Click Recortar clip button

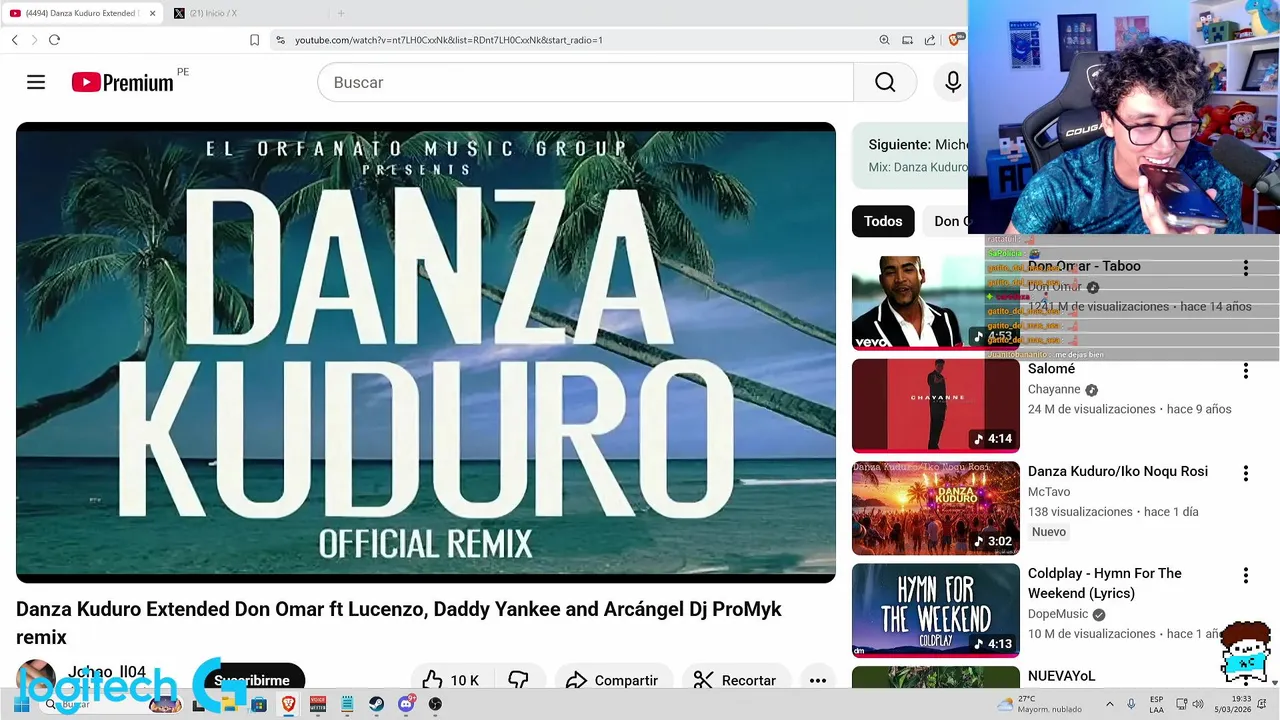coord(736,680)
